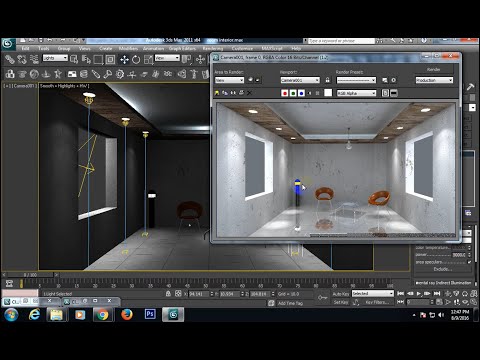
Task: Click the Save Image icon in render window
Action: (217, 93)
